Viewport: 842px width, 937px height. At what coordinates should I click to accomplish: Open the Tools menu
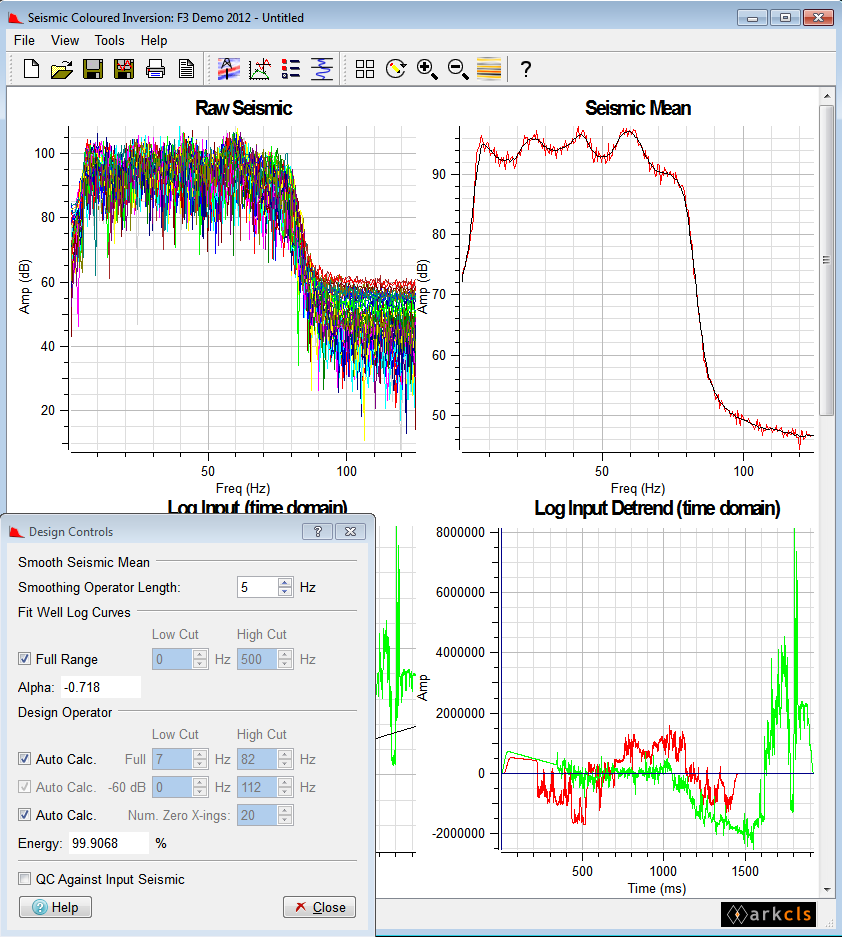pos(109,40)
